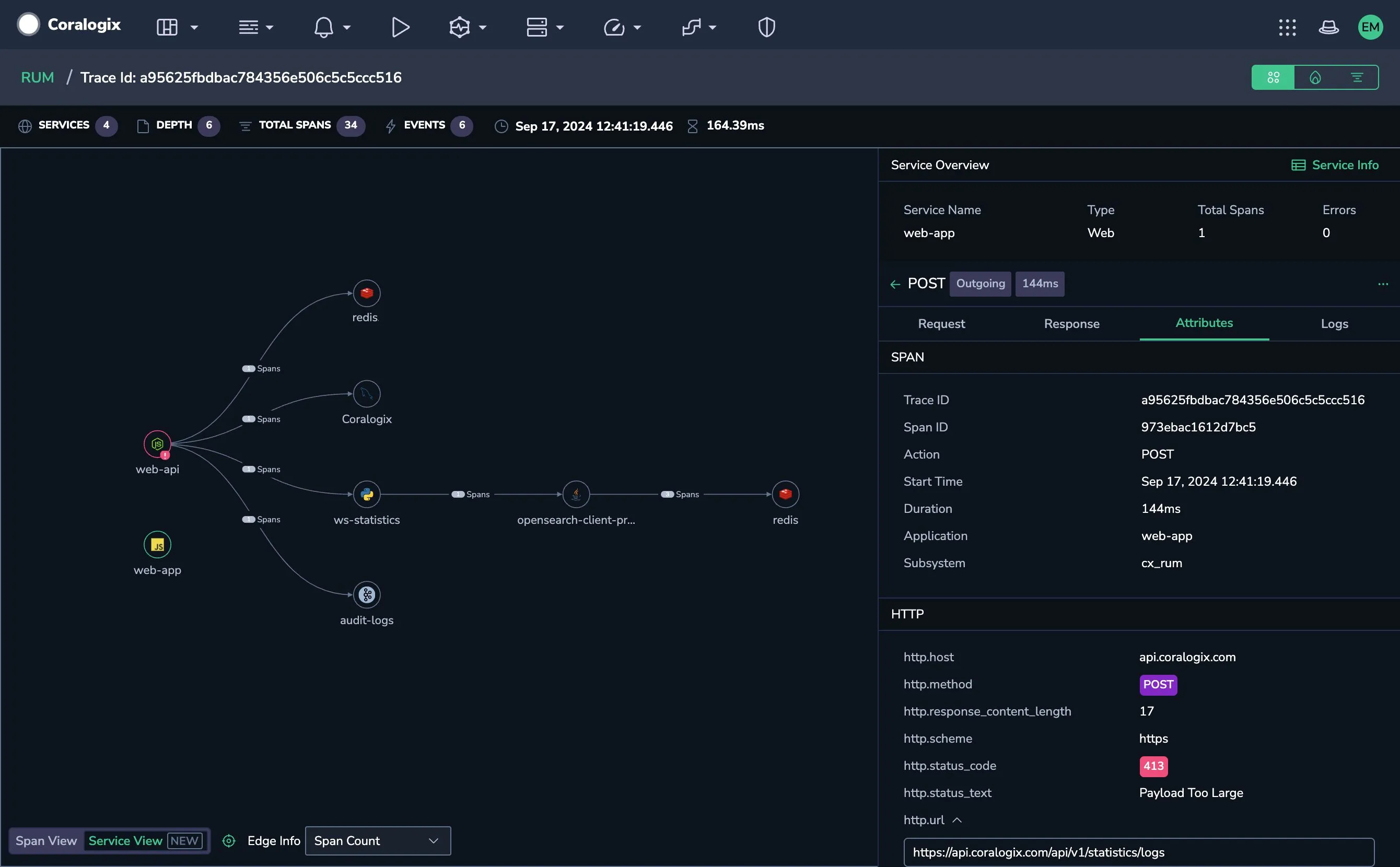Image resolution: width=1400 pixels, height=867 pixels.
Task: Select the web-api node
Action: coord(157,444)
